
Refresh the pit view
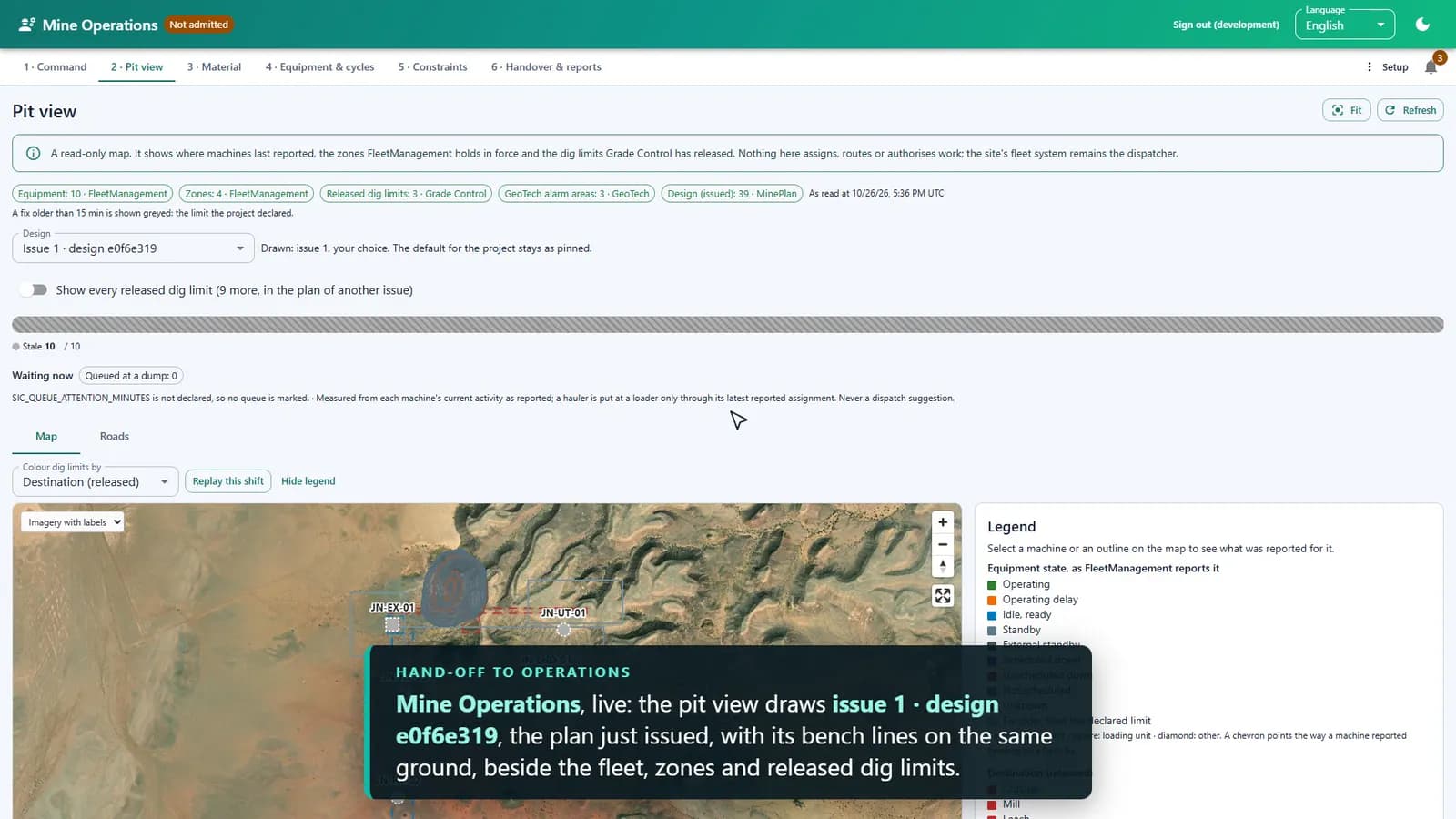click(1410, 110)
